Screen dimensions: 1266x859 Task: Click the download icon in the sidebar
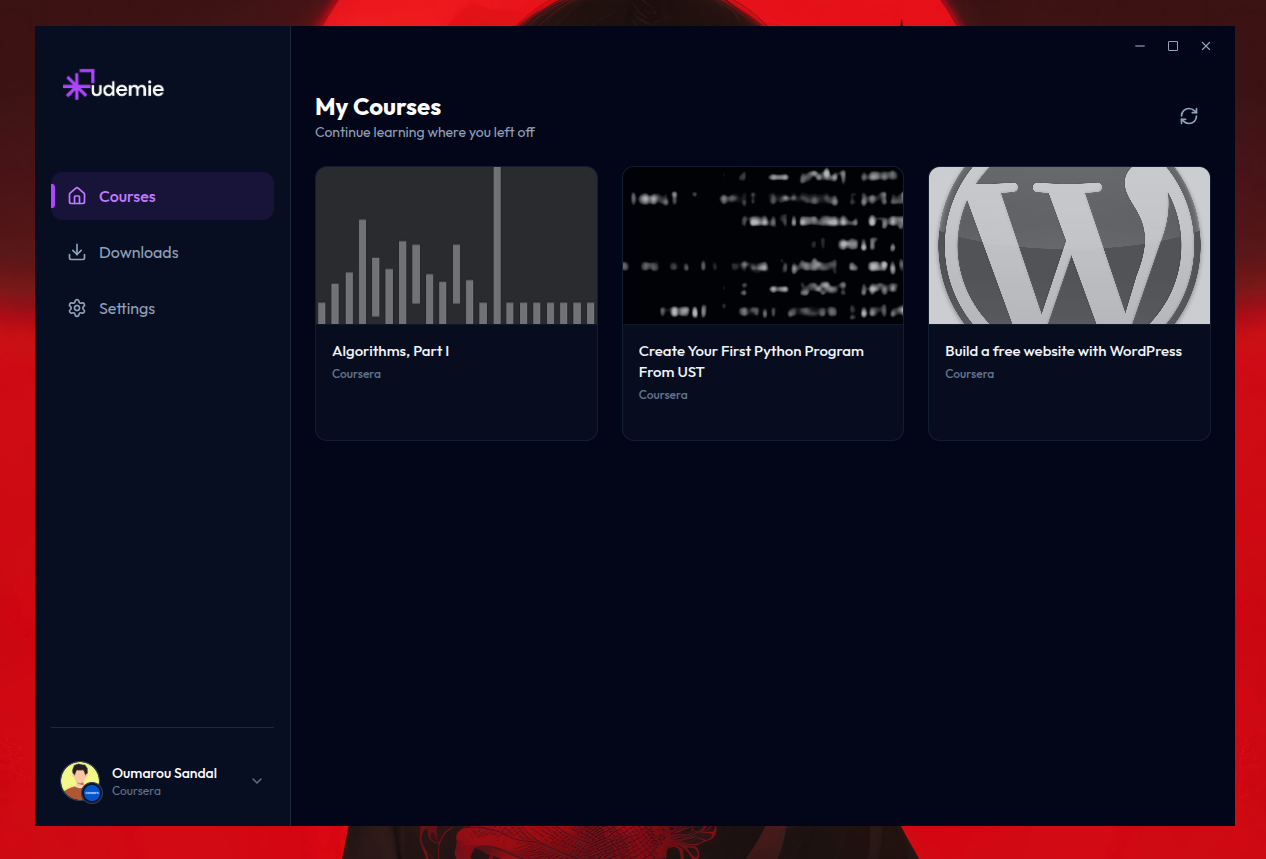pyautogui.click(x=77, y=252)
